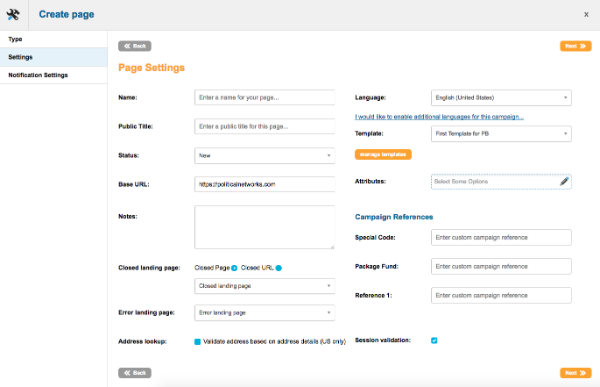The height and width of the screenshot is (387, 600).
Task: Click the bottom Back button
Action: pos(135,373)
